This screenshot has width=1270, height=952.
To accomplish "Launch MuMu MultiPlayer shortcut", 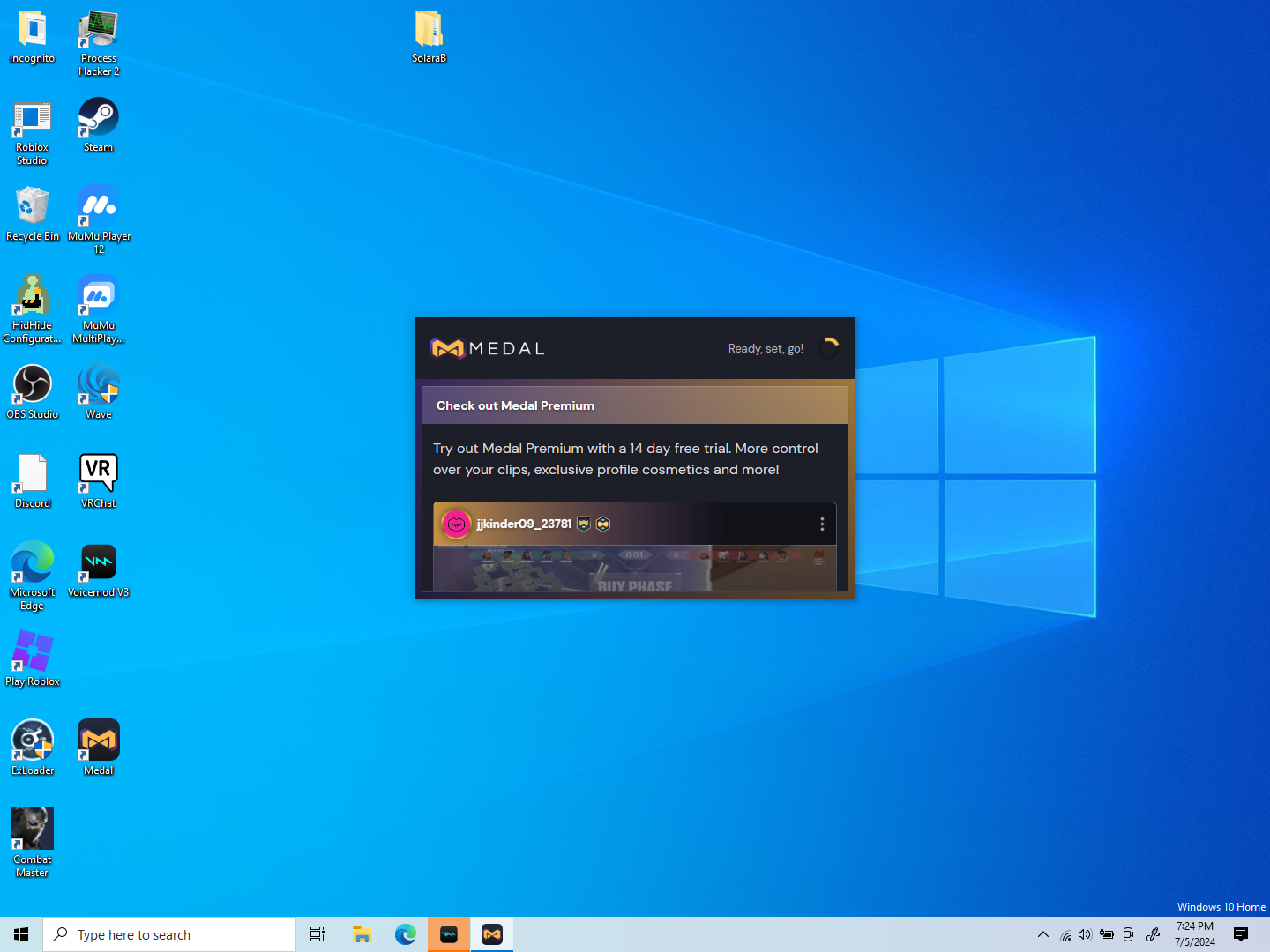I will [99, 309].
